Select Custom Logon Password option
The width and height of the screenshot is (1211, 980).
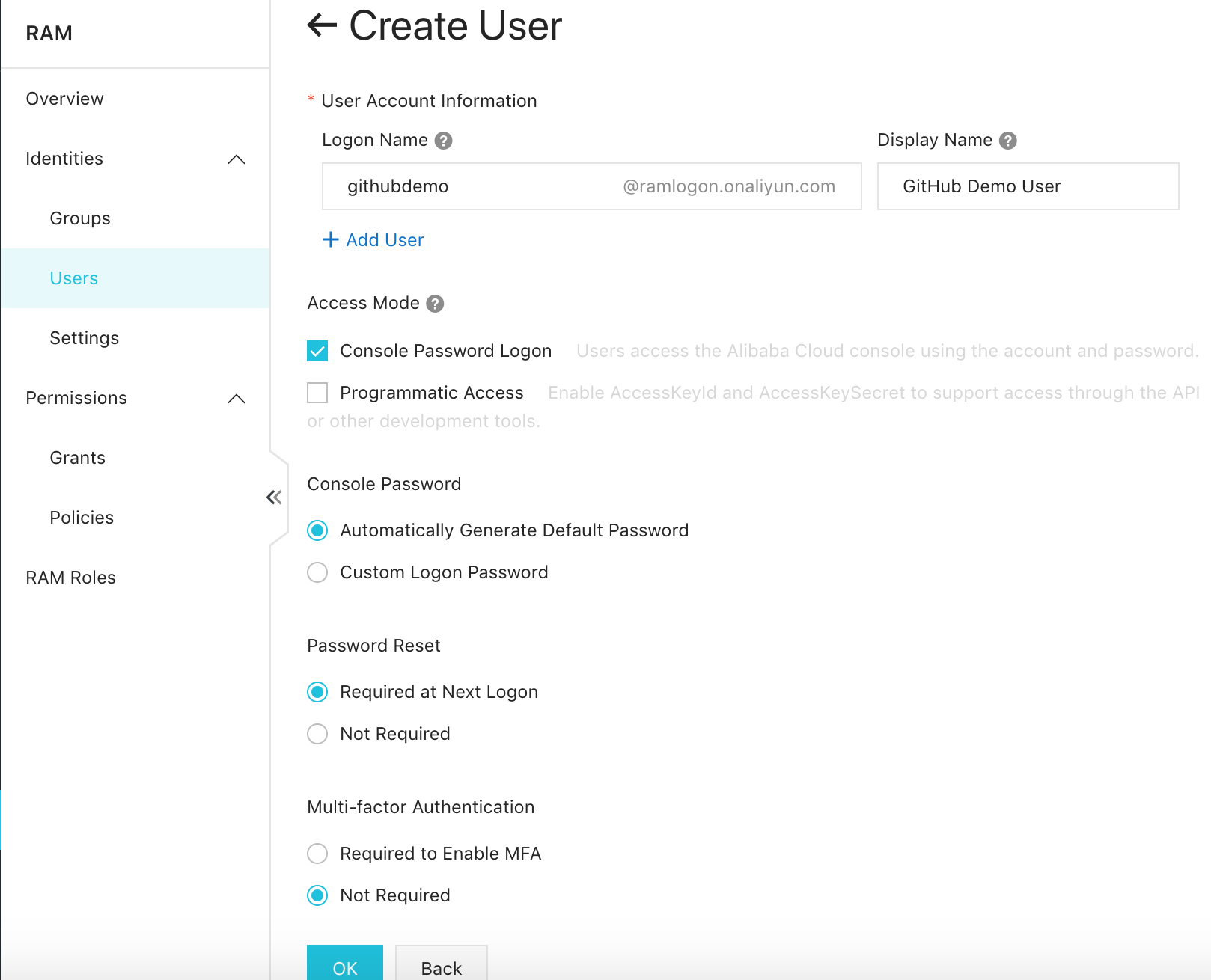[x=317, y=572]
